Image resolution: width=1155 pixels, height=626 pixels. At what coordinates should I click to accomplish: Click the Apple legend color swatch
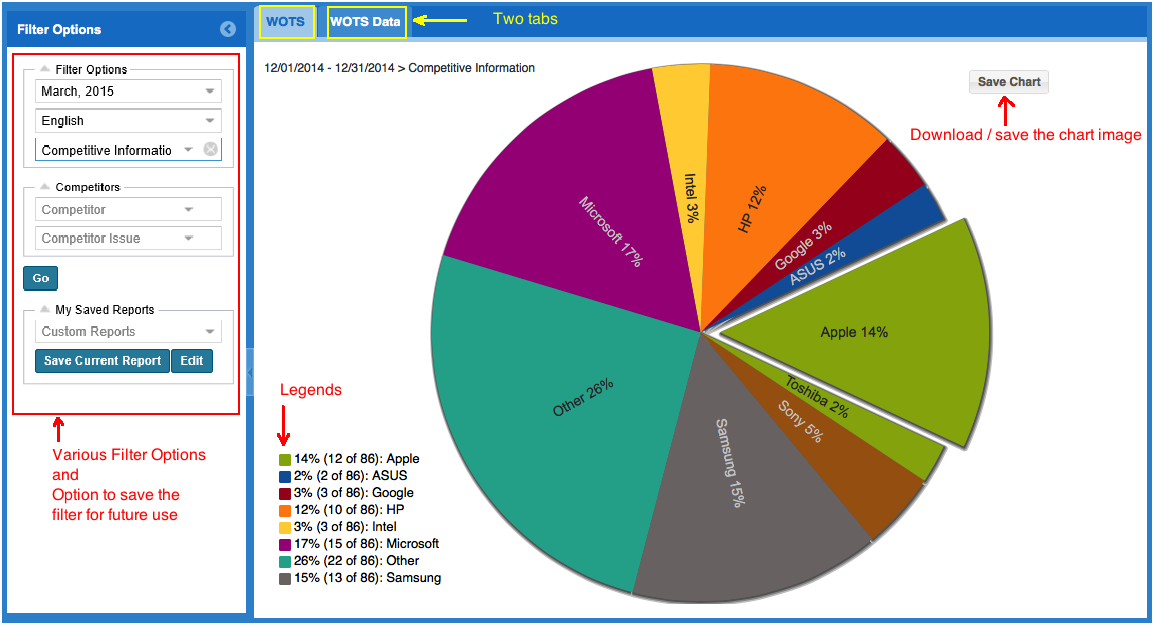click(285, 460)
